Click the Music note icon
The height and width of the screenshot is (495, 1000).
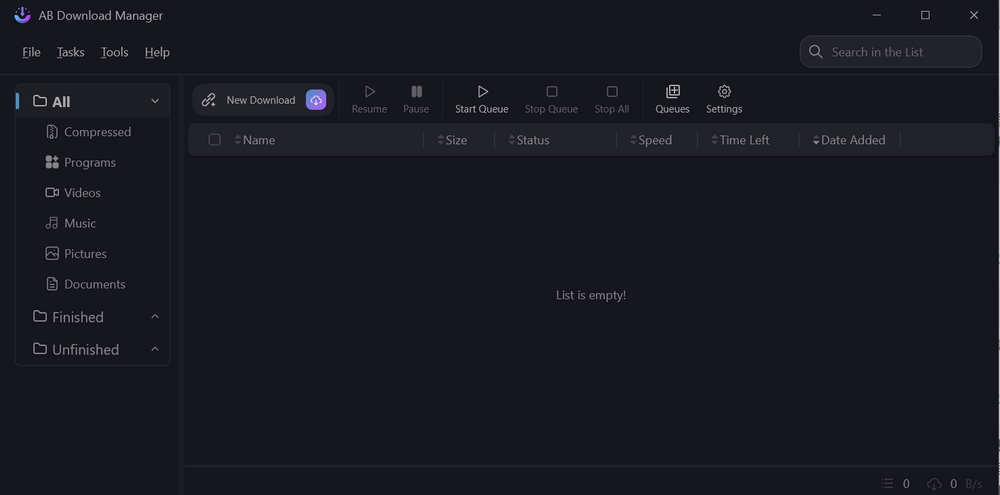tap(52, 223)
